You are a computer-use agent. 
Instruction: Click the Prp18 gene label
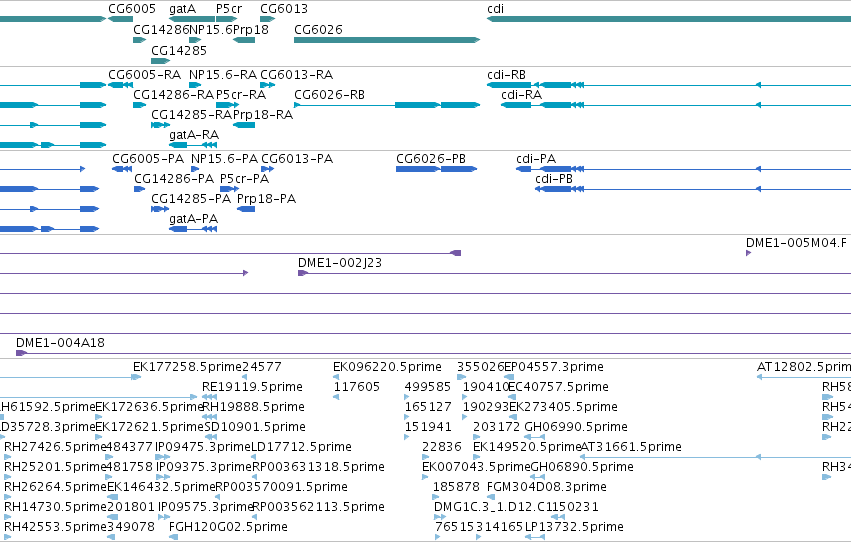251,29
